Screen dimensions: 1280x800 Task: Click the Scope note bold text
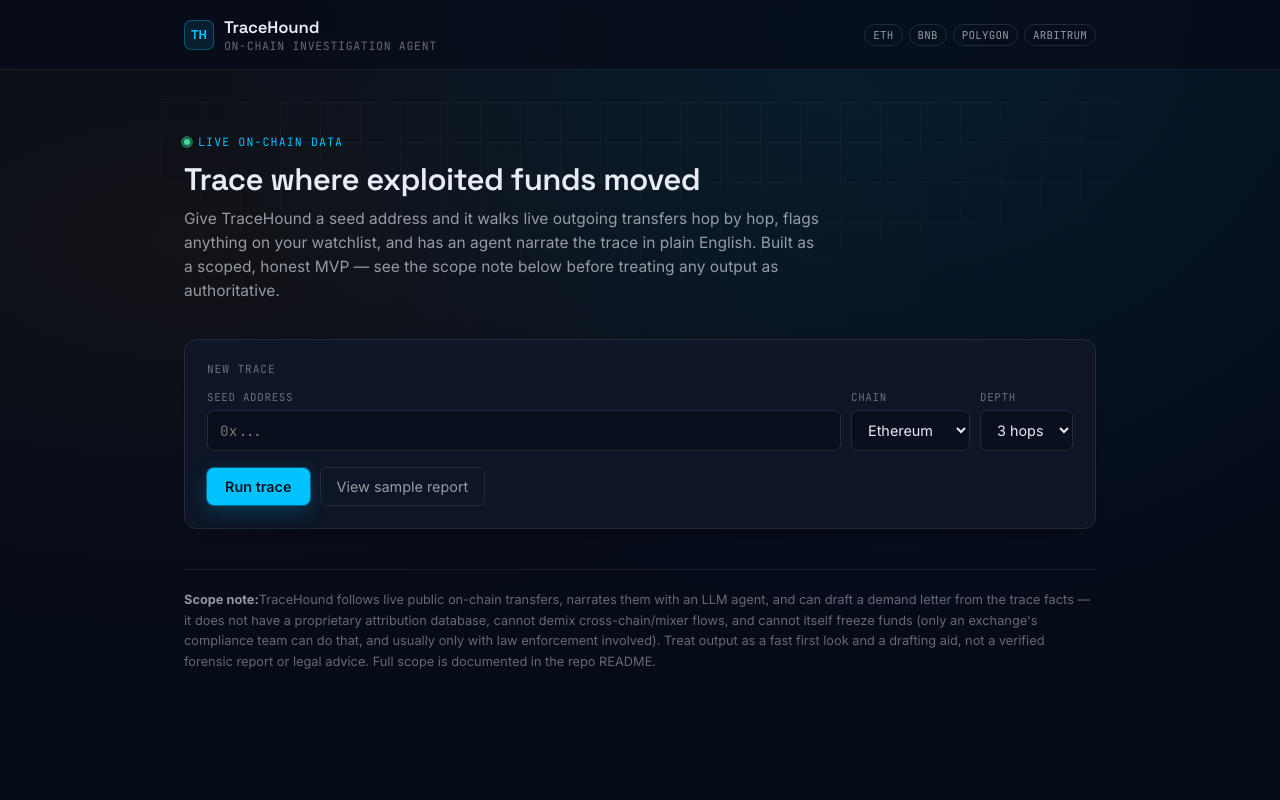(221, 600)
